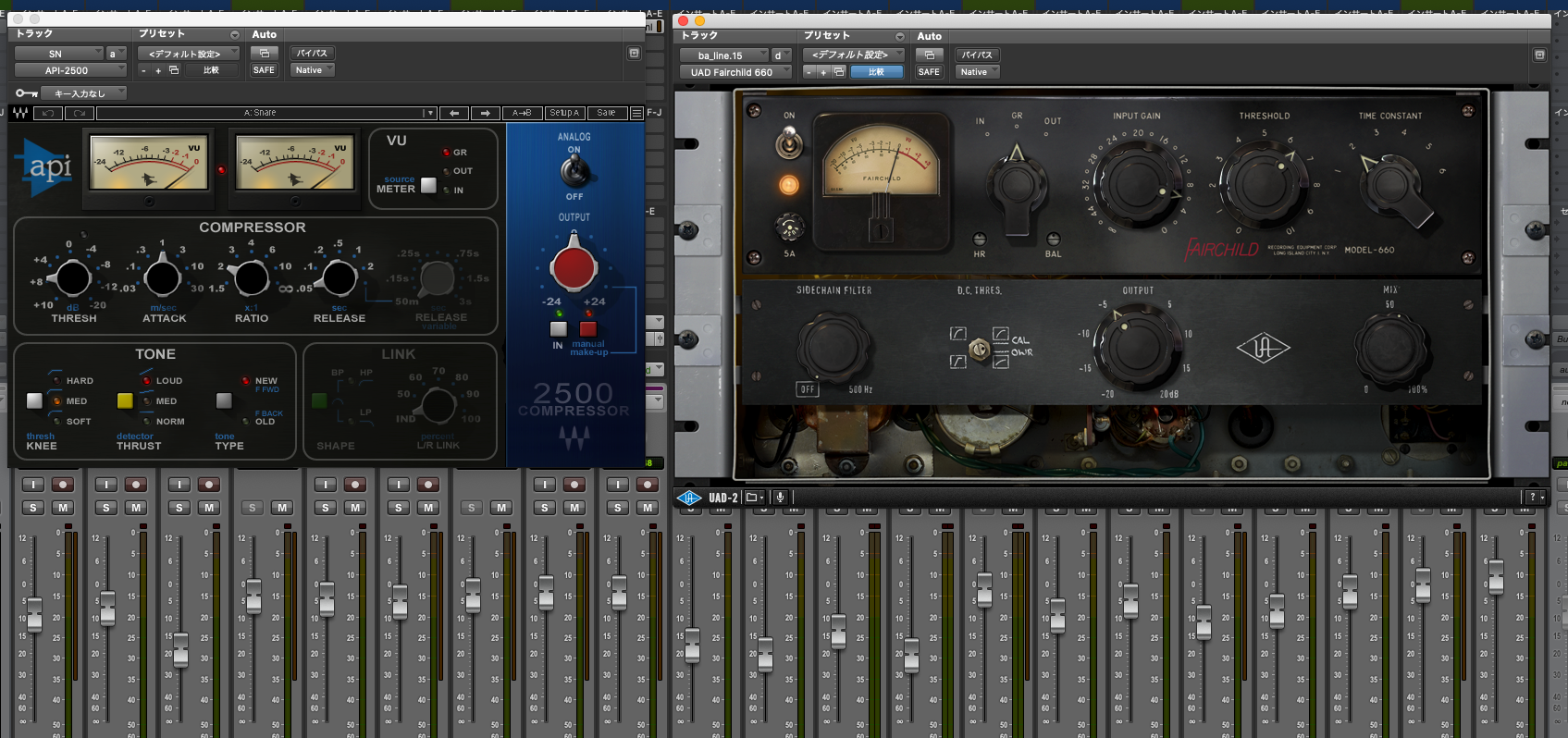This screenshot has width=1568, height=738.
Task: Click the target icon at Fairchild header right
Action: pyautogui.click(x=1539, y=55)
